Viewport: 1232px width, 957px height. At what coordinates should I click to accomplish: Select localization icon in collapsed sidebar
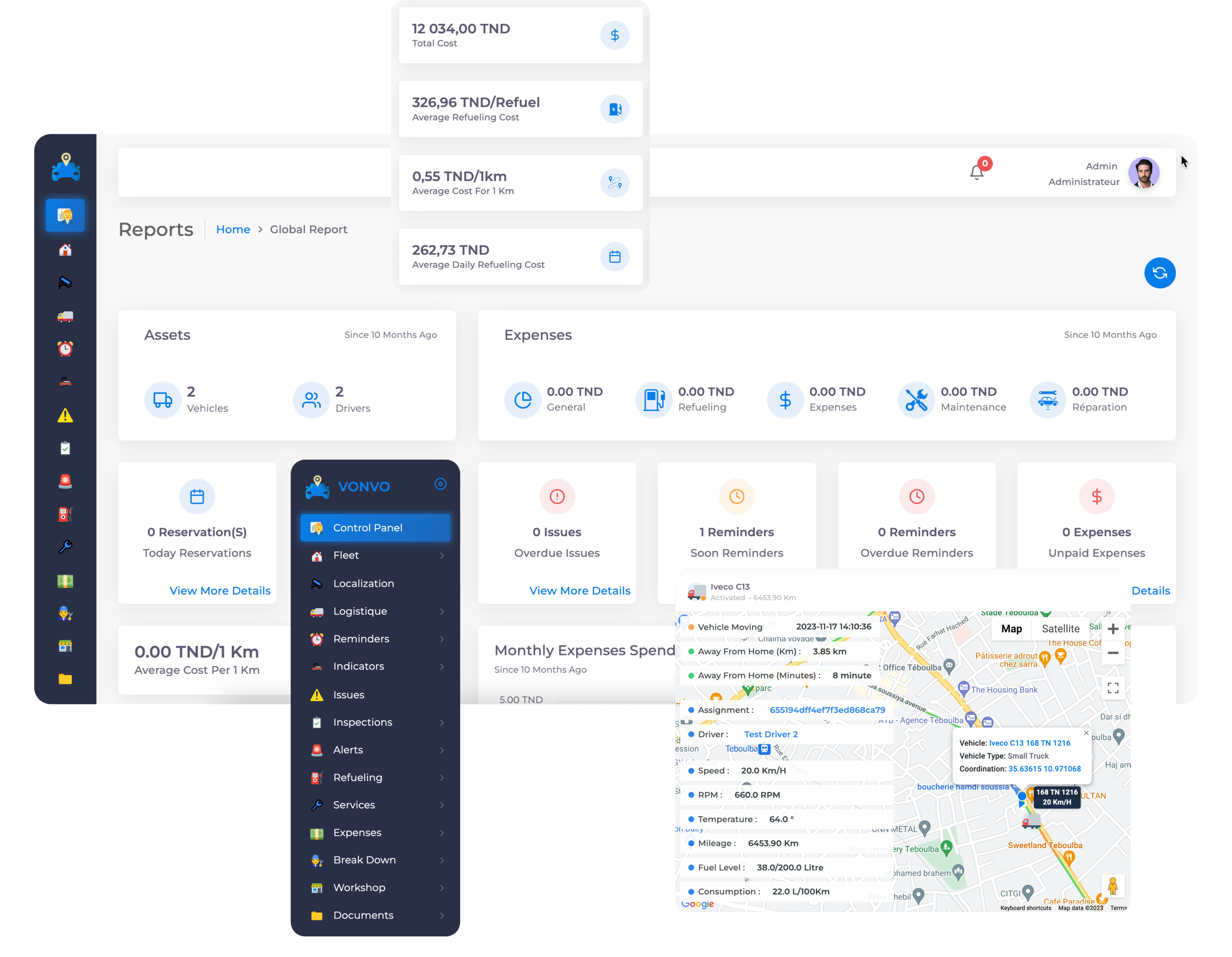(65, 283)
